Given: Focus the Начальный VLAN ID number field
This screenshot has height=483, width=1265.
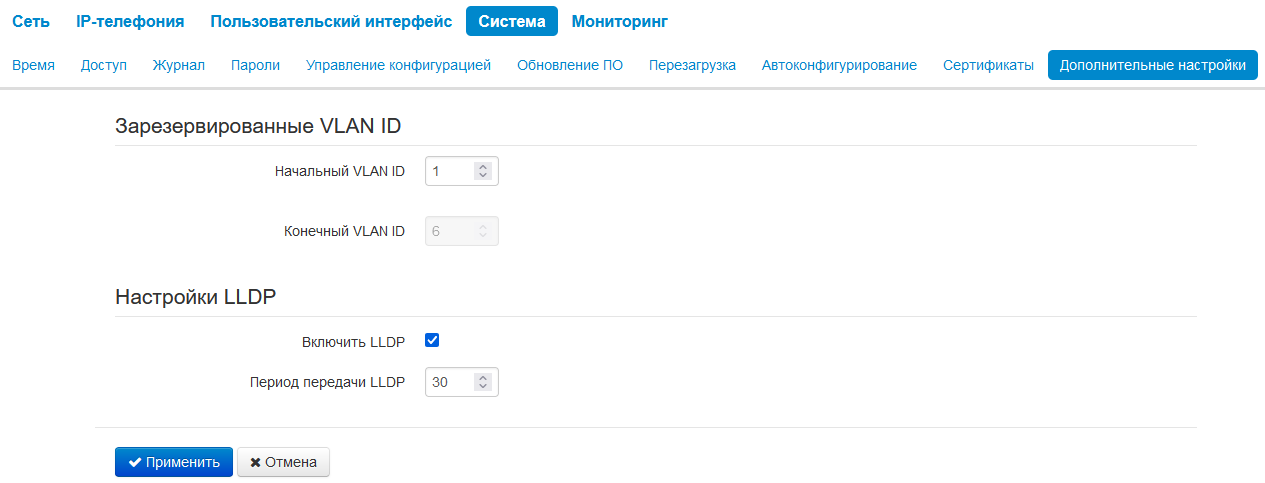Looking at the screenshot, I should click(450, 171).
